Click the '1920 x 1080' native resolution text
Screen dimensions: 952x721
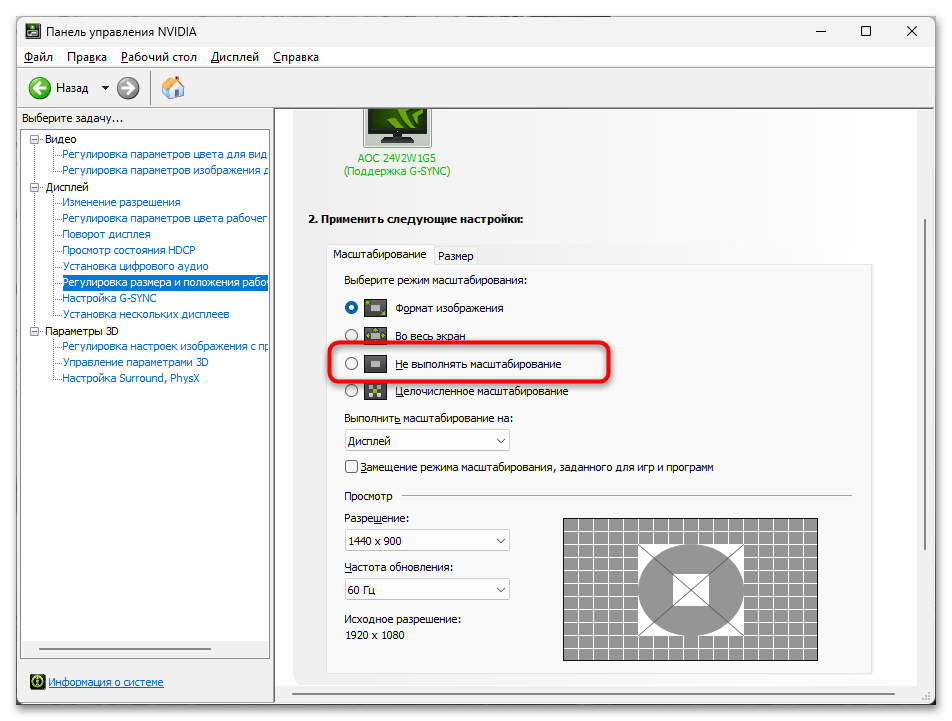point(375,635)
